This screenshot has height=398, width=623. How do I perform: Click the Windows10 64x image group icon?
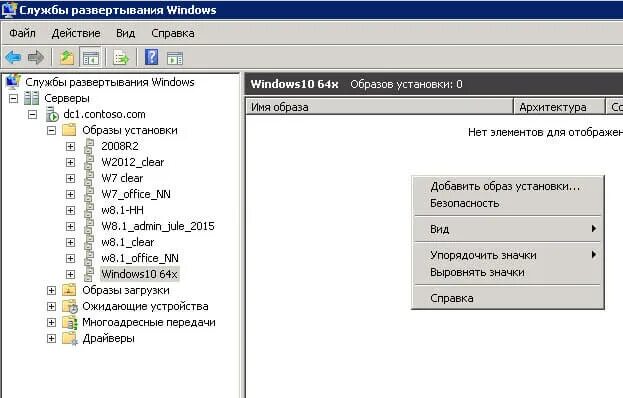[89, 274]
